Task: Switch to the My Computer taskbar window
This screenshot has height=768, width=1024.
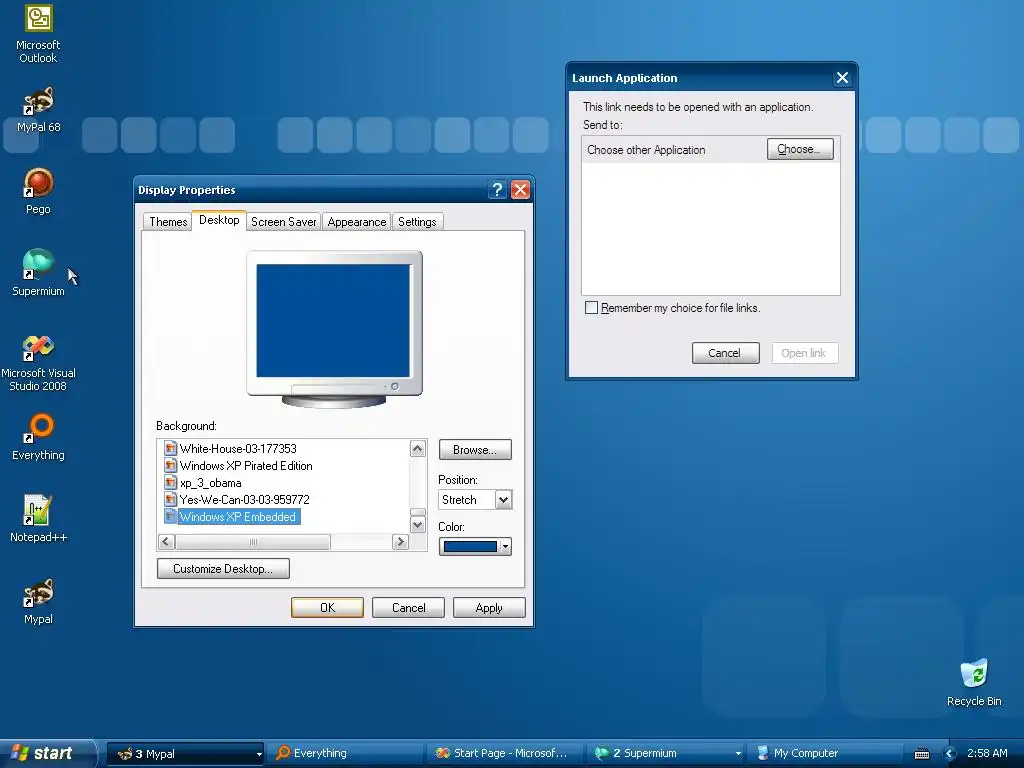Action: pyautogui.click(x=825, y=754)
